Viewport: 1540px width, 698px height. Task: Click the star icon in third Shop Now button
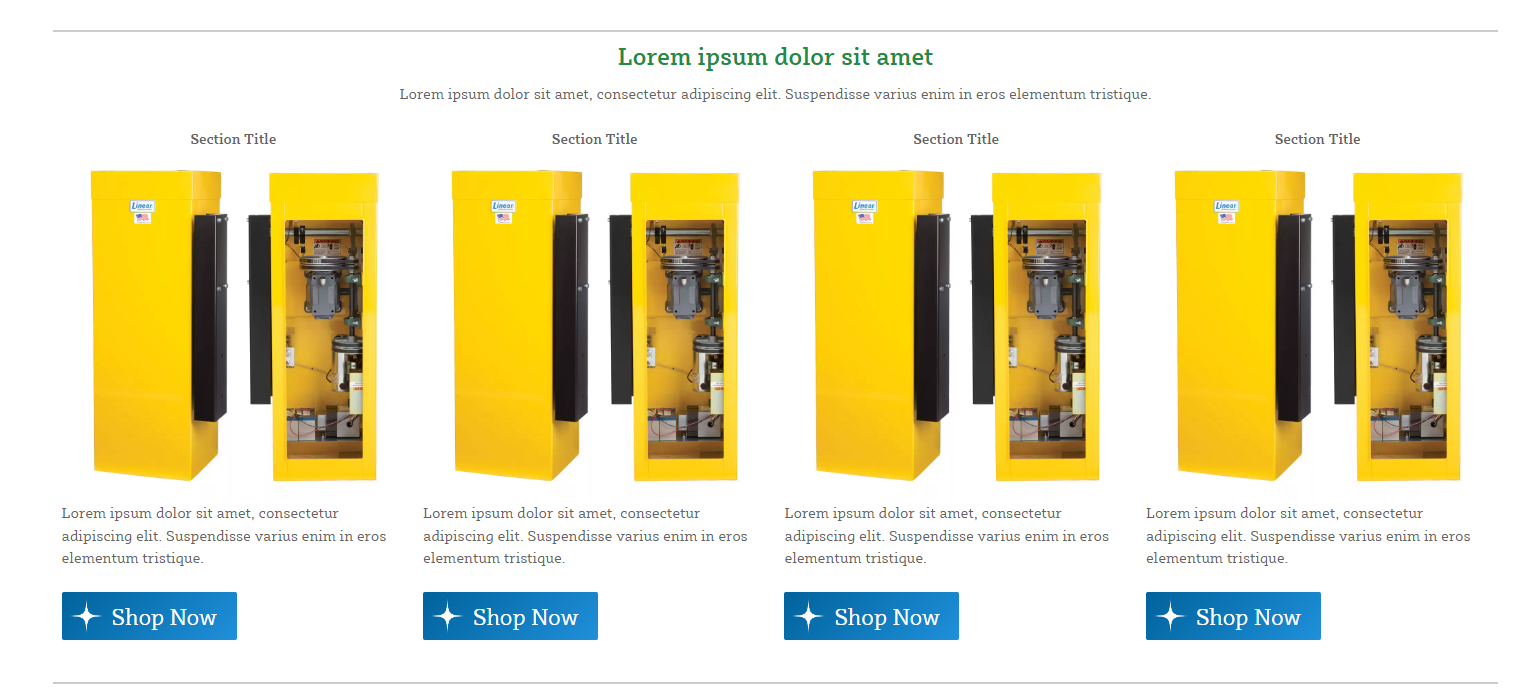tap(809, 617)
